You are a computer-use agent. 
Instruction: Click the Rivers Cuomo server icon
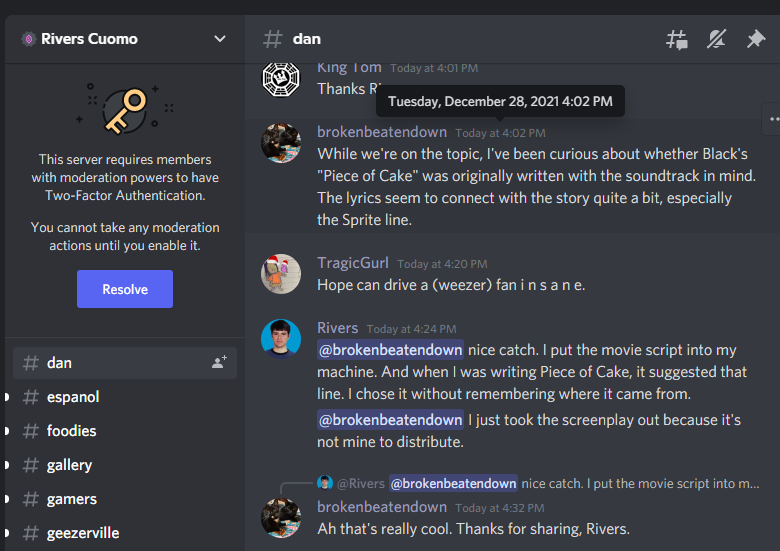(28, 39)
